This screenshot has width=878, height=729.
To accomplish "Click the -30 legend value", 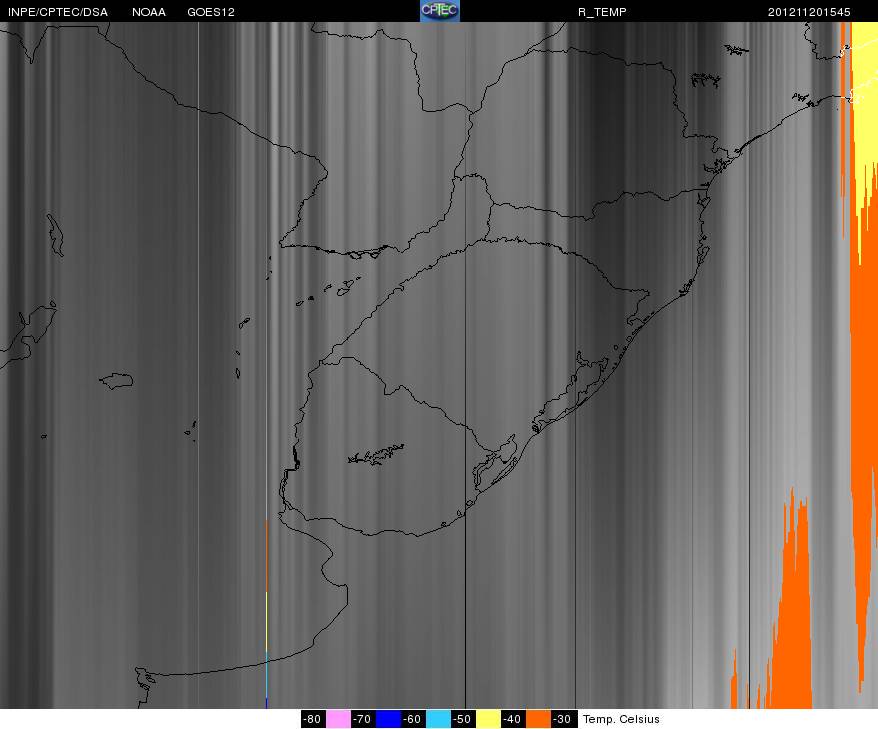I will (x=563, y=719).
